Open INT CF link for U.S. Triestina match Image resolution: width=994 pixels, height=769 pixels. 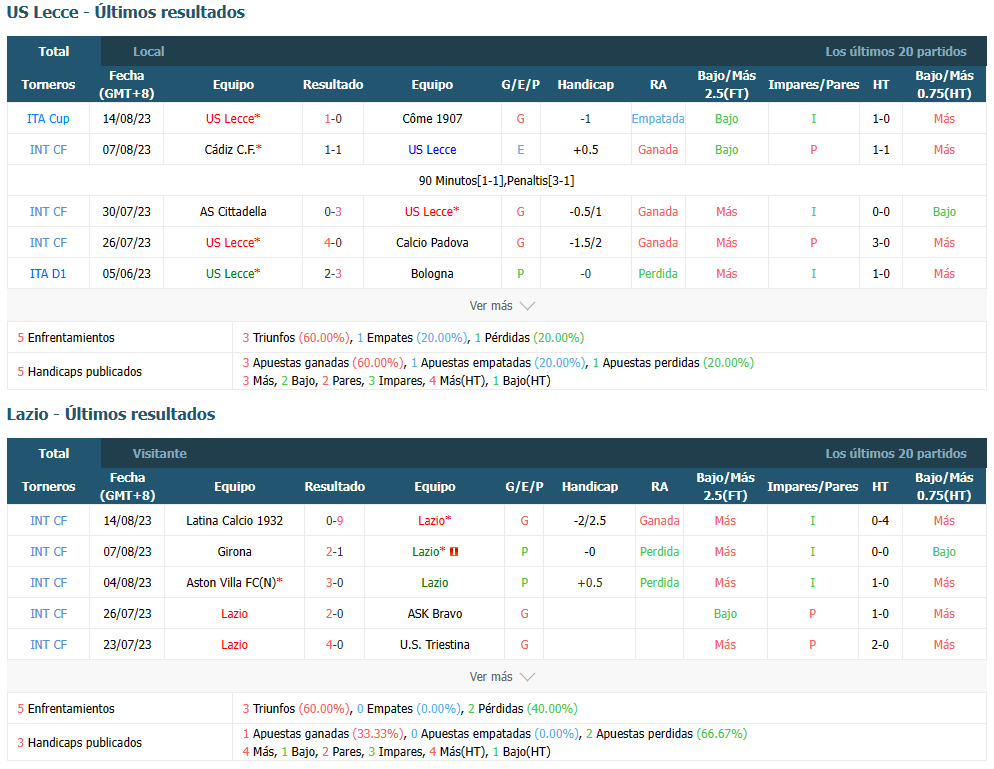[x=48, y=645]
